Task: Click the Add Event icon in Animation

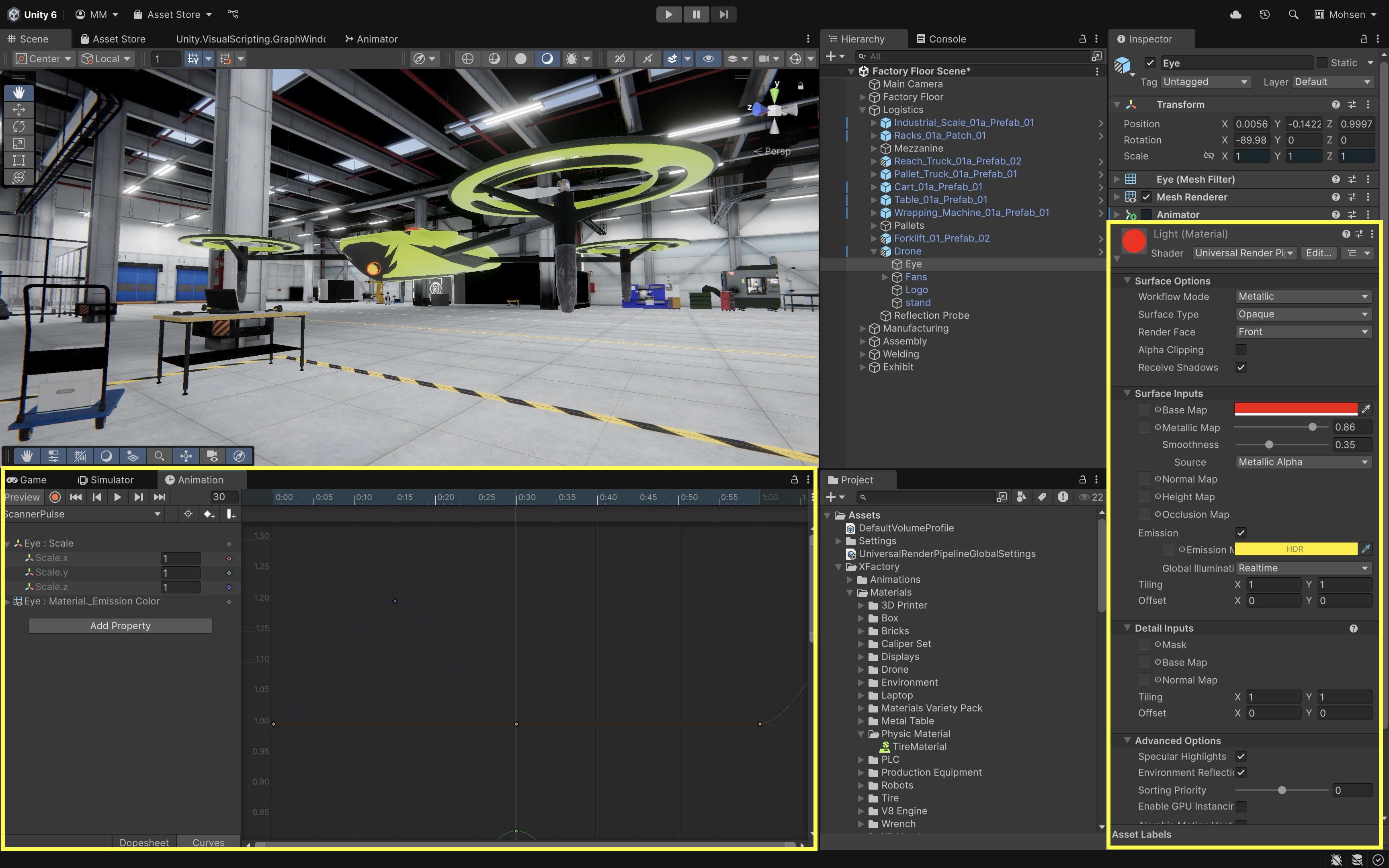Action: pyautogui.click(x=231, y=514)
